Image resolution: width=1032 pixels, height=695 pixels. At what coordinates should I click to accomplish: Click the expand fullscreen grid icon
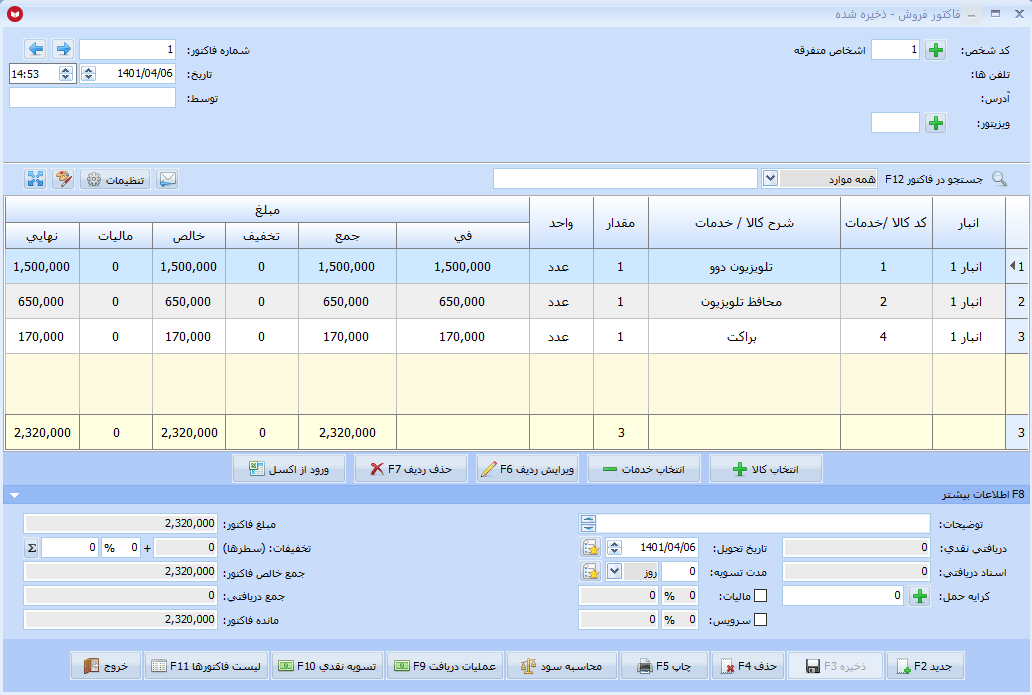click(x=36, y=179)
